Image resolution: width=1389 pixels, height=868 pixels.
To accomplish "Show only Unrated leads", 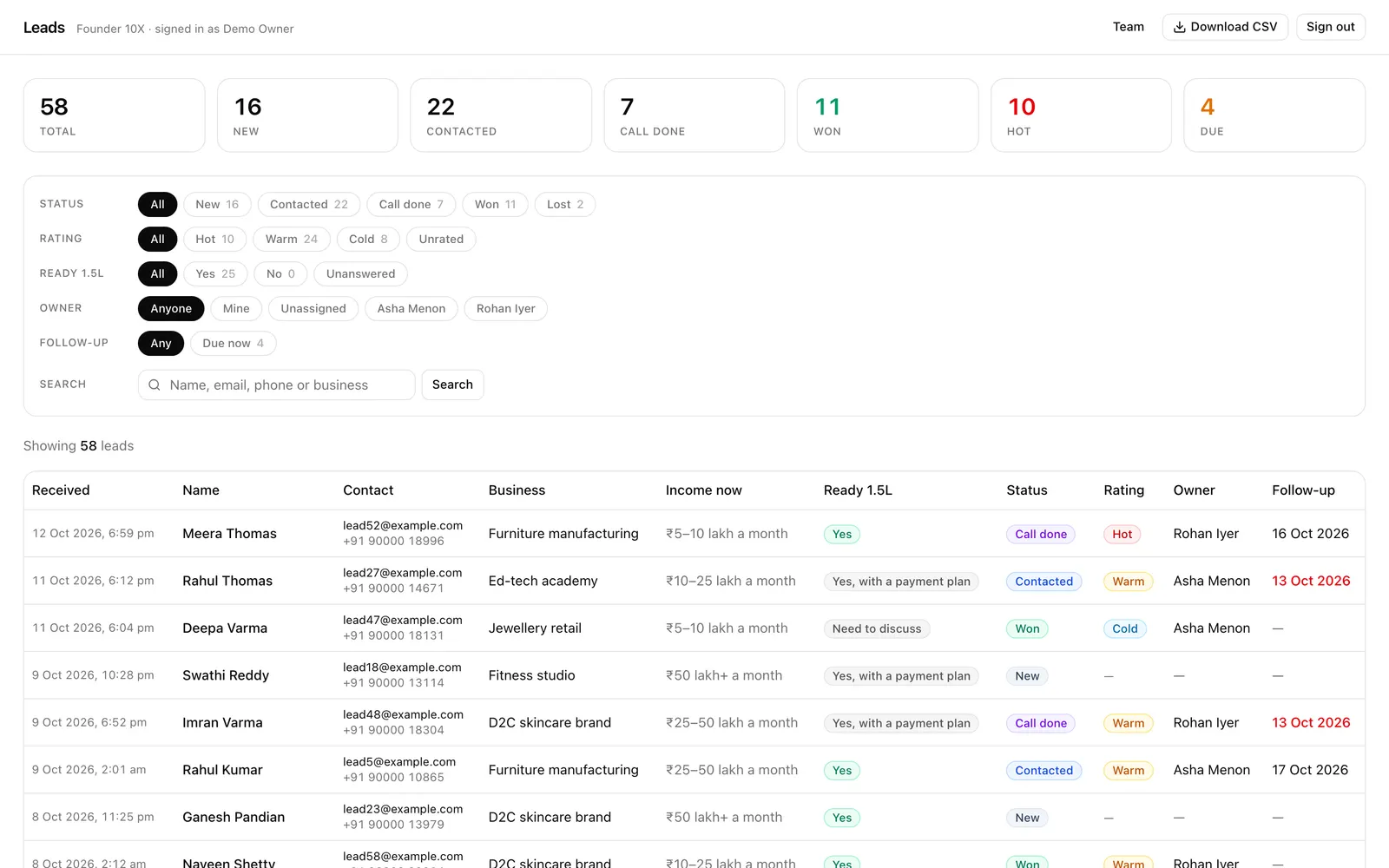I will point(441,239).
